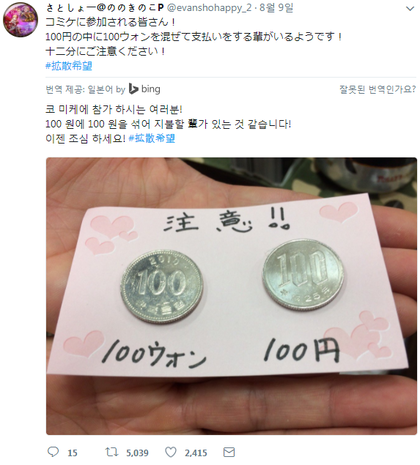Click the original Japanese tweet text
420x465 pixels.
pos(193,37)
